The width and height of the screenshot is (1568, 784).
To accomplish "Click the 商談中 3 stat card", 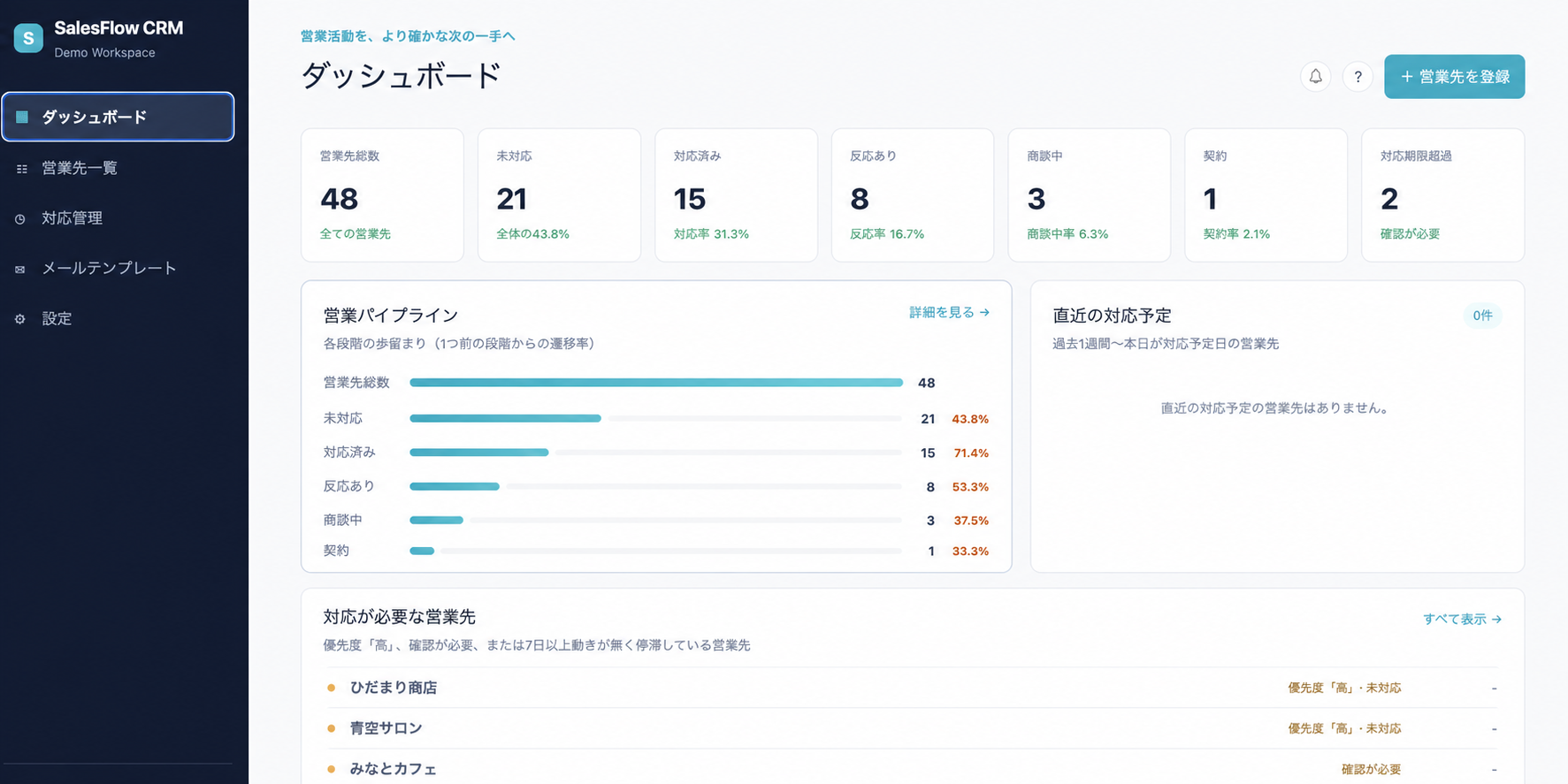I will tap(1090, 195).
